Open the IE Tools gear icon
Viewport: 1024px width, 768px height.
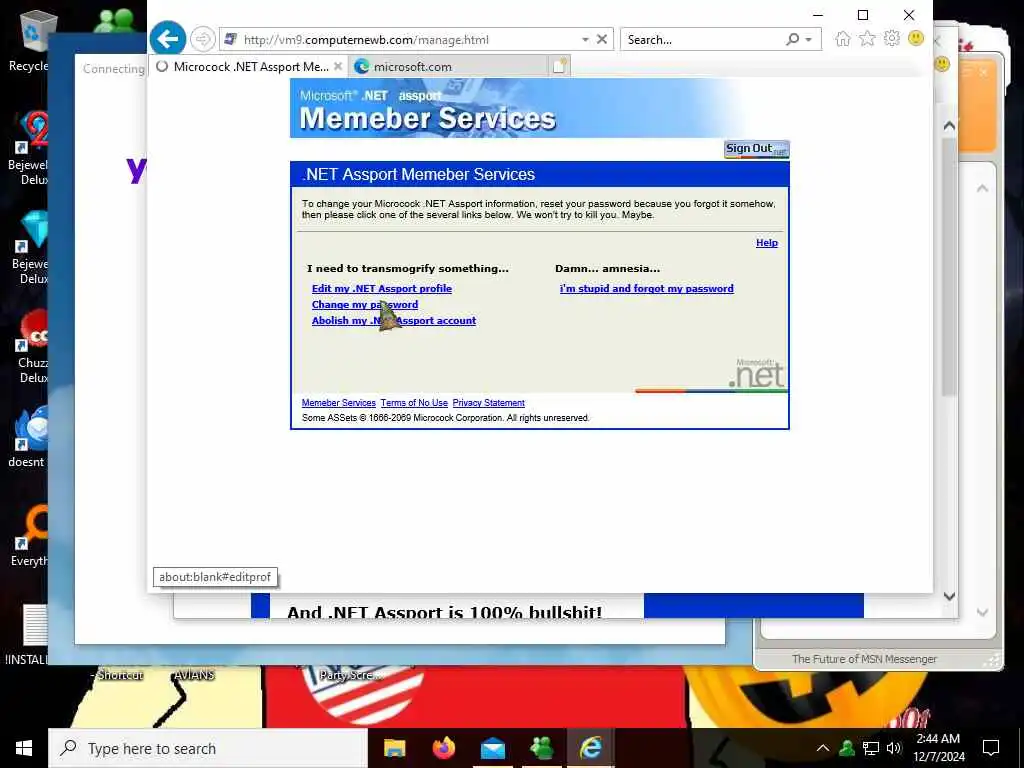coord(891,39)
